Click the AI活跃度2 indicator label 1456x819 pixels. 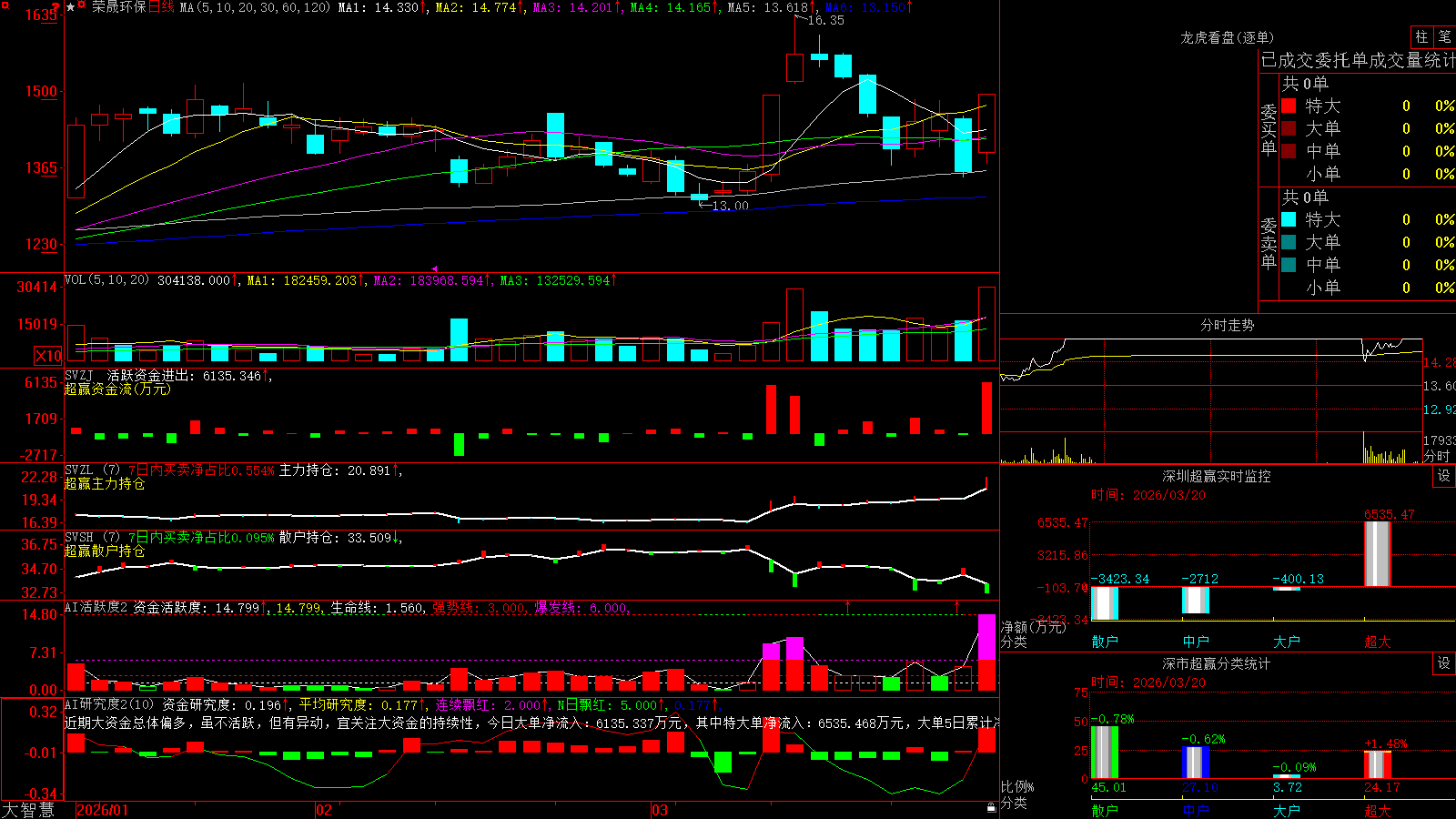[x=96, y=607]
